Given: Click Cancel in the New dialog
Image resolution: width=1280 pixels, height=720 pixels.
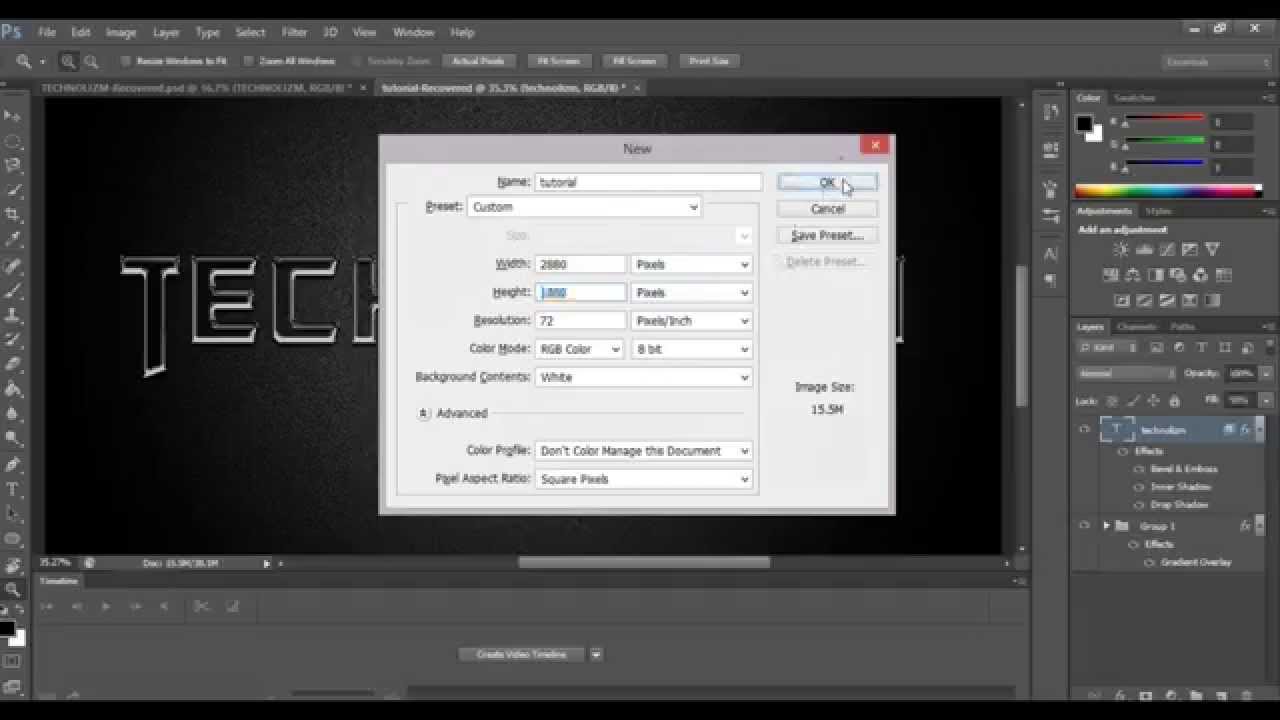Looking at the screenshot, I should 827,209.
